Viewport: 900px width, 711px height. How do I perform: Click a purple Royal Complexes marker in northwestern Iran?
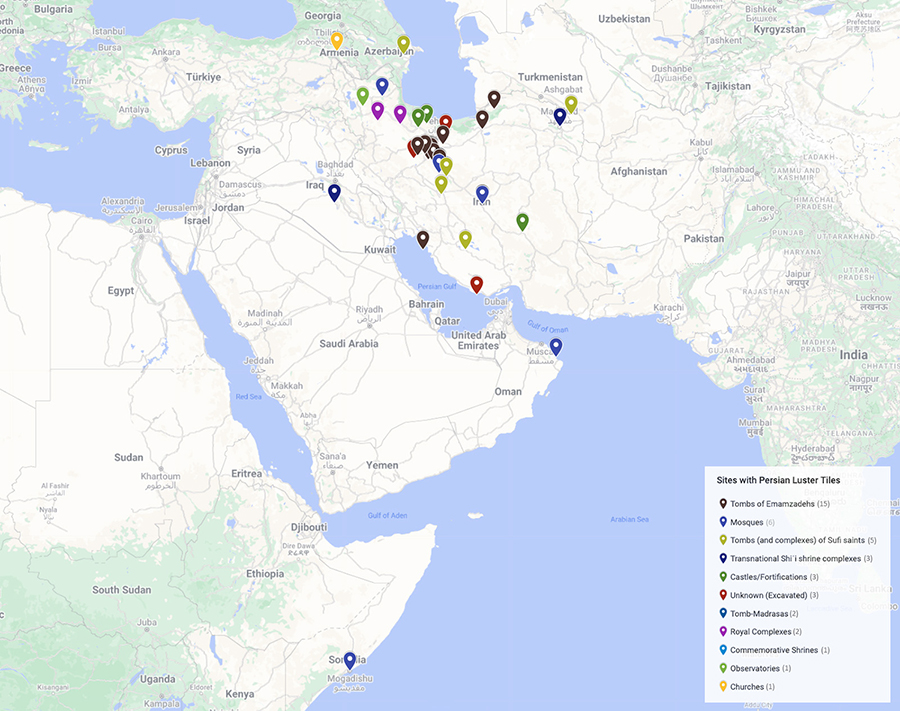pyautogui.click(x=377, y=110)
